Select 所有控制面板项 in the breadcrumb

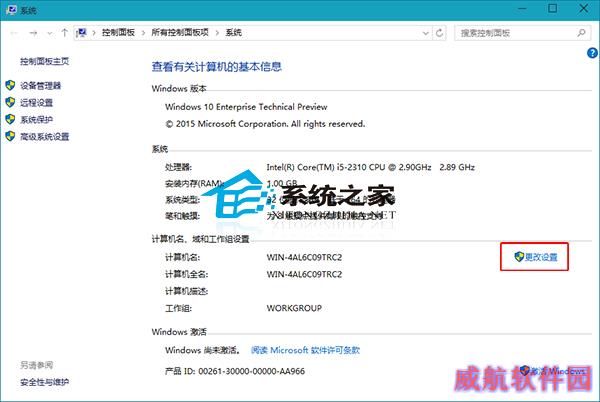coord(180,33)
